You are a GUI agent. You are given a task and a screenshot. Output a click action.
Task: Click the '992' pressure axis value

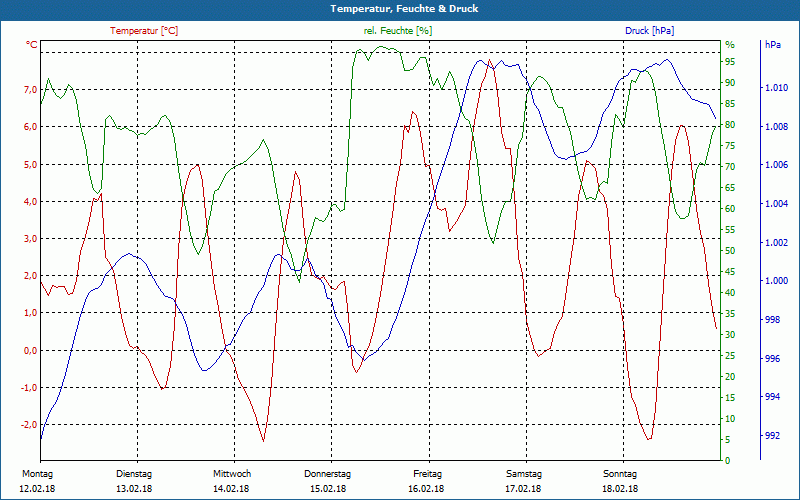772,436
